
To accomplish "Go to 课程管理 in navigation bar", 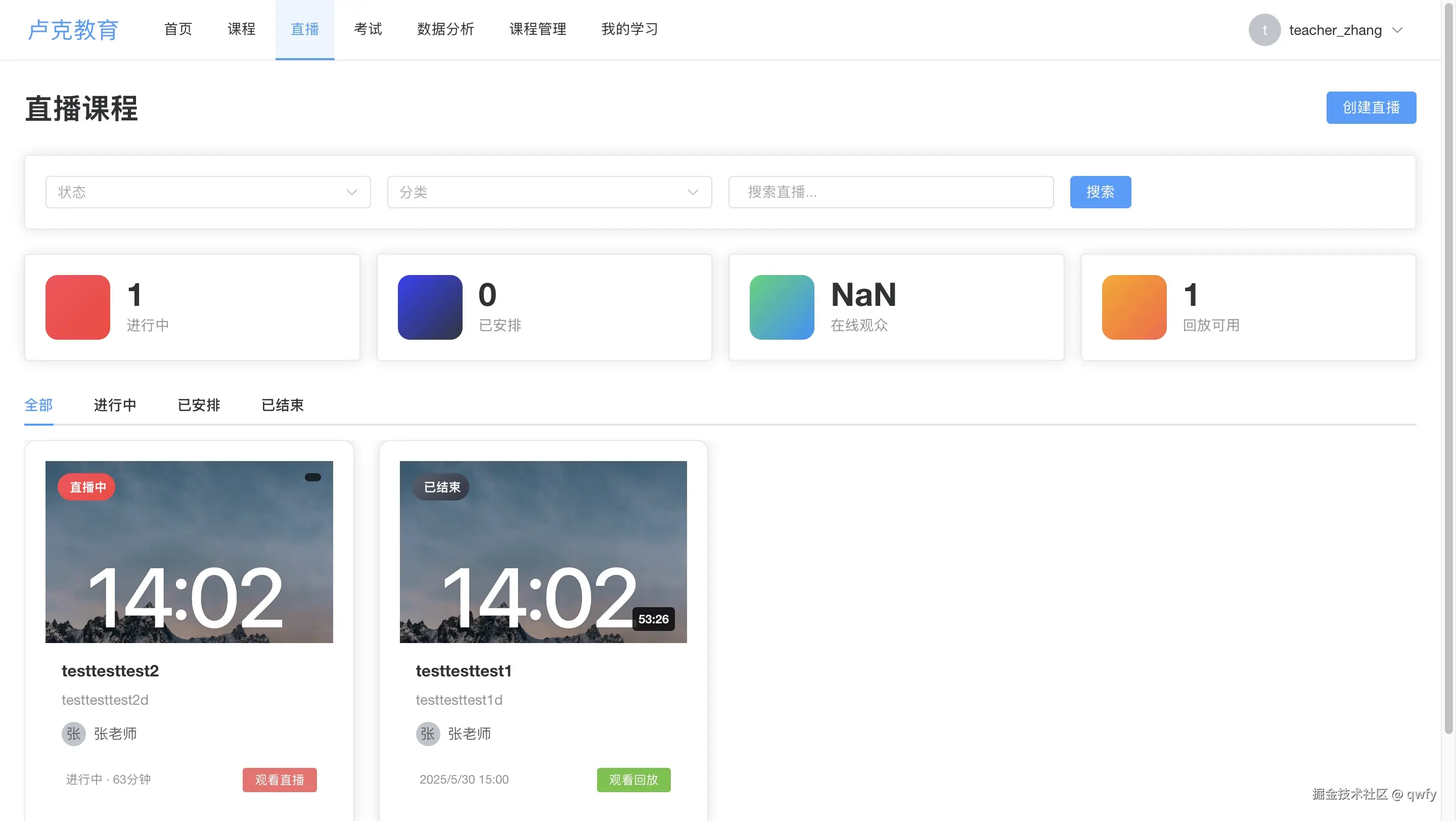I will [537, 29].
